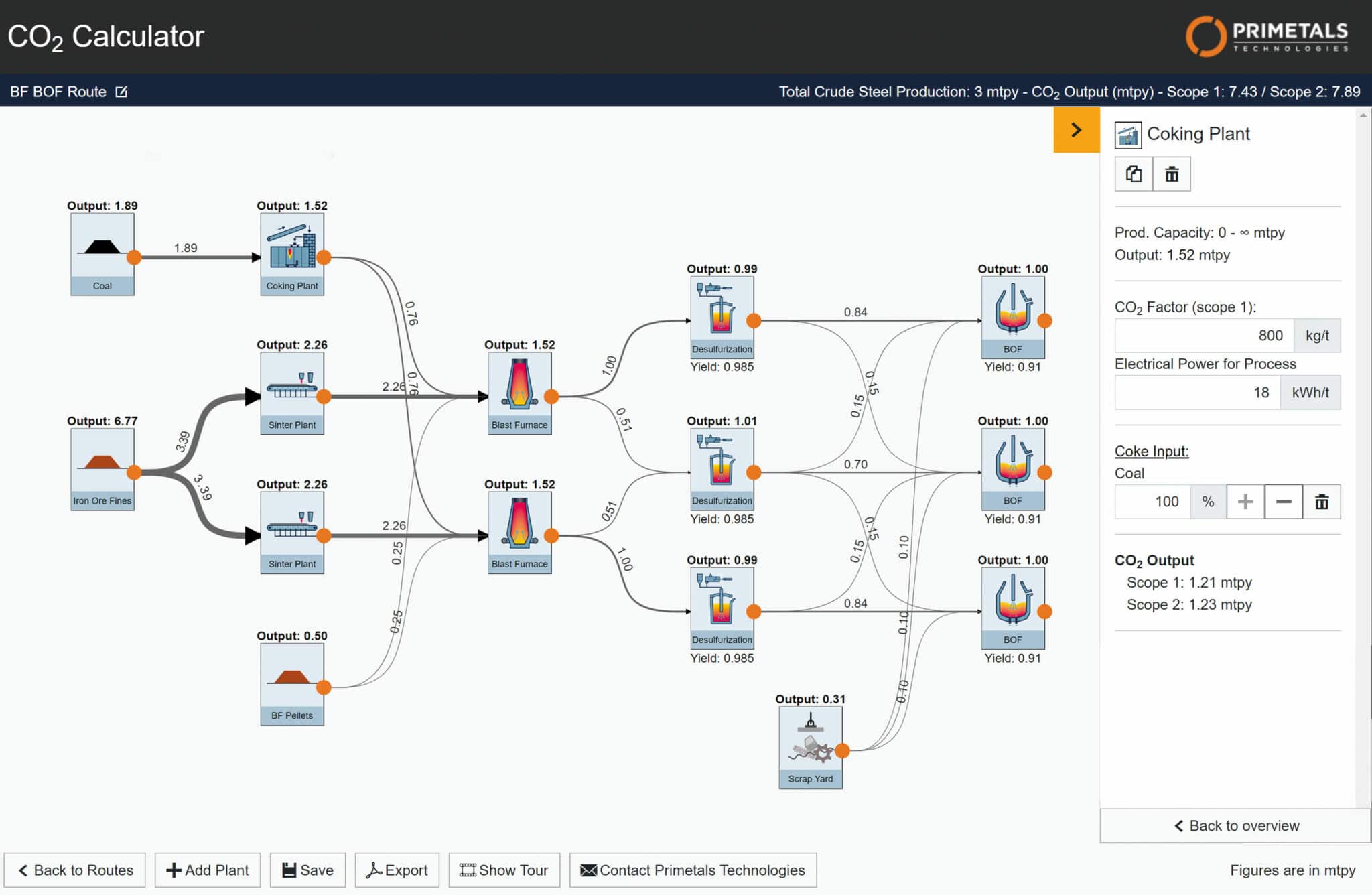Image resolution: width=1372 pixels, height=895 pixels.
Task: Start the Show Tour walkthrough
Action: (504, 870)
